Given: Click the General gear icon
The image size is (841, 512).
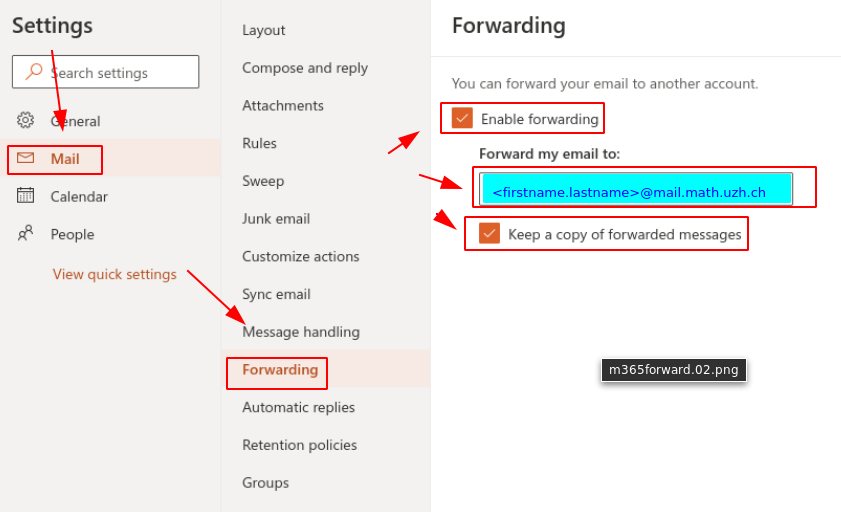Looking at the screenshot, I should (26, 121).
